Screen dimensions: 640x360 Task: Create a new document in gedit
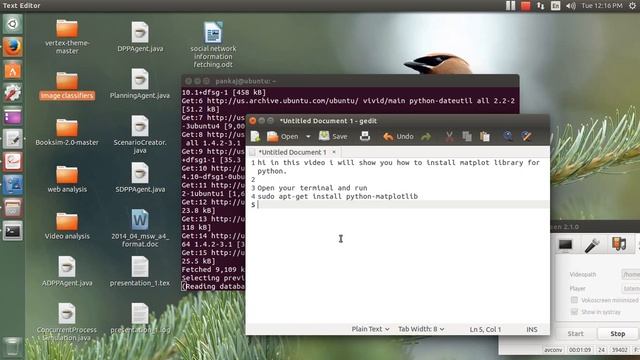click(x=256, y=136)
